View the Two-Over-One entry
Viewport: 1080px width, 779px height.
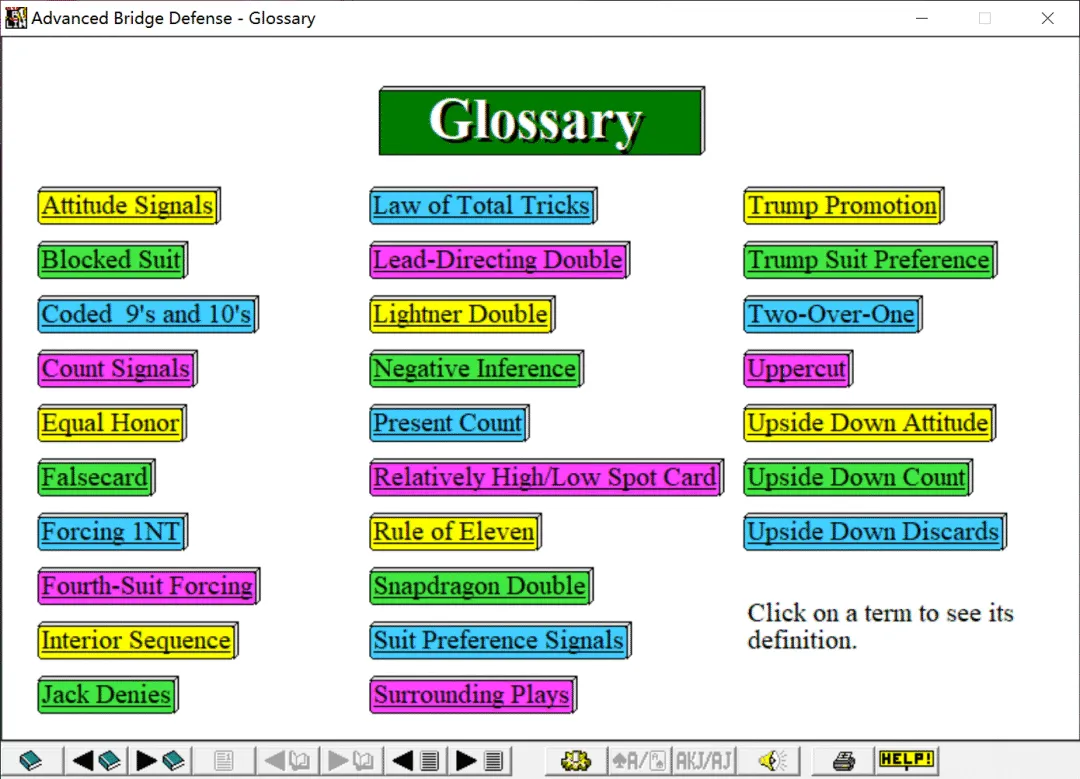click(833, 314)
